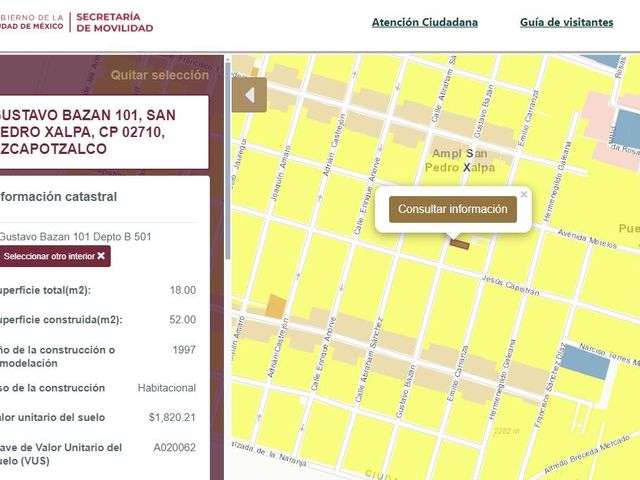Click the Joaquín Amaro street label
The width and height of the screenshot is (640, 480).
(x=281, y=174)
